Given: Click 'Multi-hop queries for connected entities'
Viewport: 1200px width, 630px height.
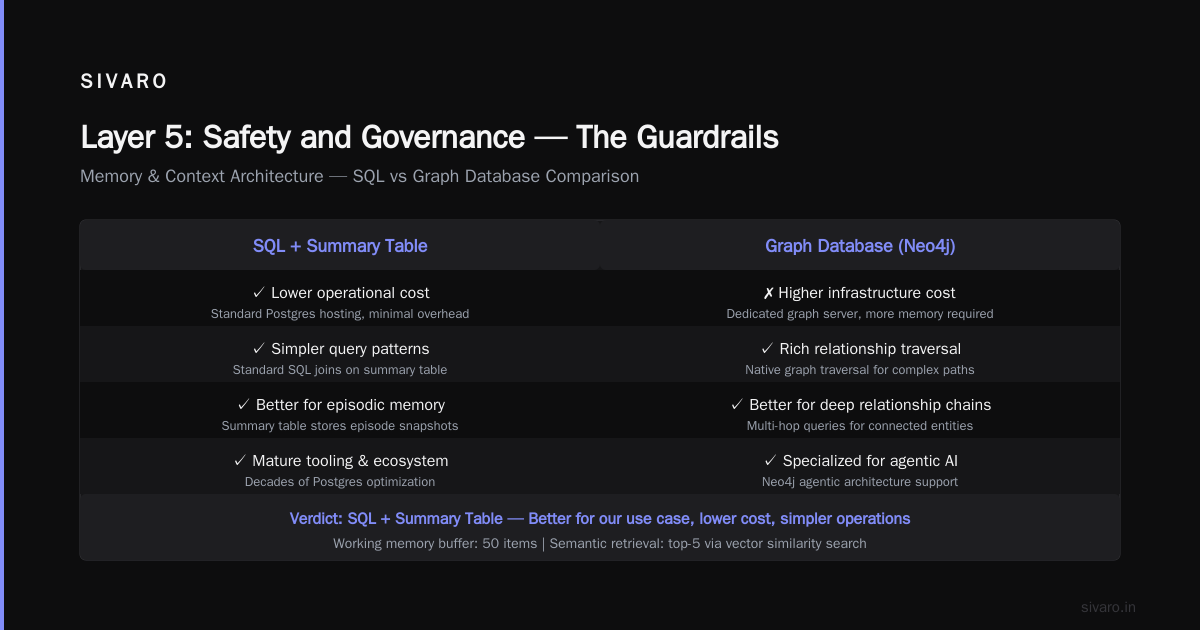Looking at the screenshot, I should [x=860, y=426].
